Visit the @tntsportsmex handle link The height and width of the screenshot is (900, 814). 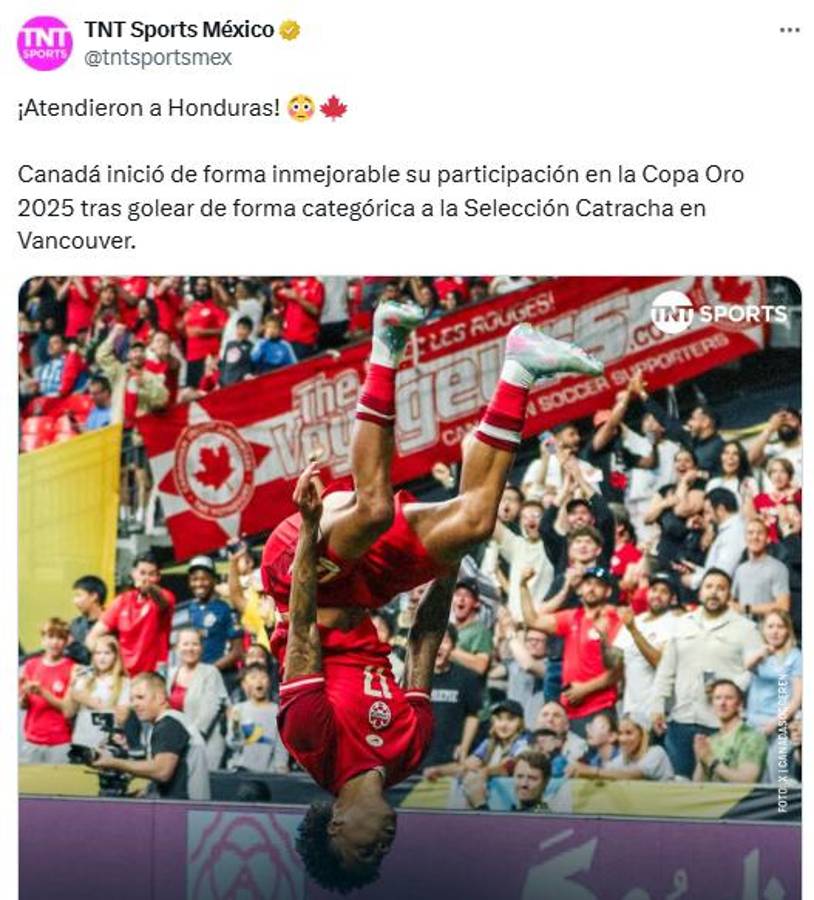pos(158,57)
